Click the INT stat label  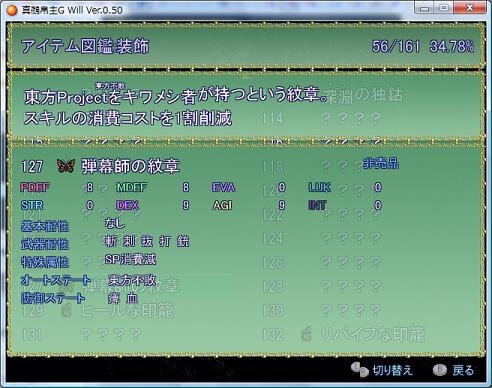[x=317, y=205]
